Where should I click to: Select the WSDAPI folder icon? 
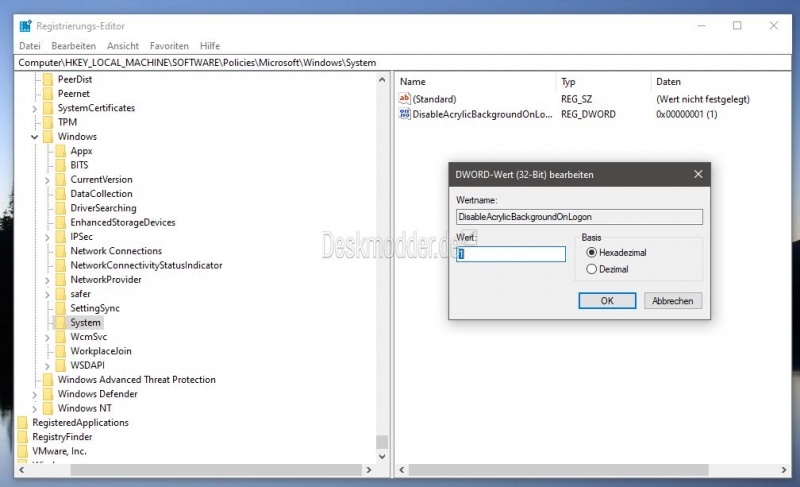(x=61, y=365)
